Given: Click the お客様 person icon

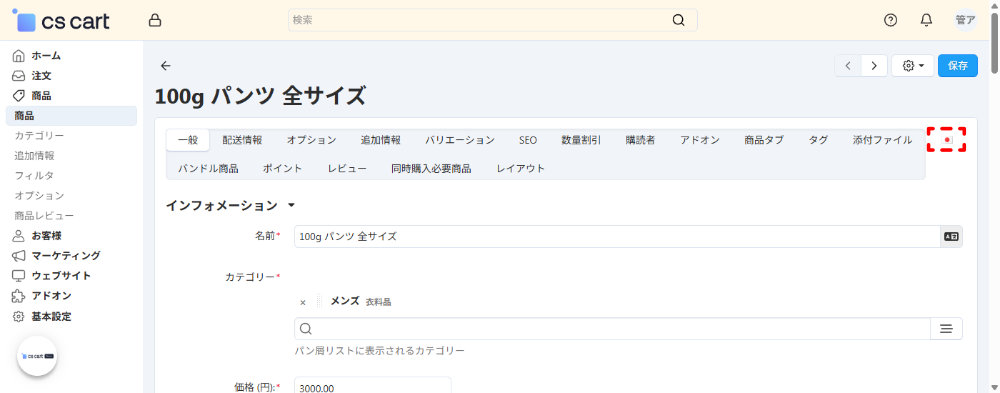Looking at the screenshot, I should [18, 235].
